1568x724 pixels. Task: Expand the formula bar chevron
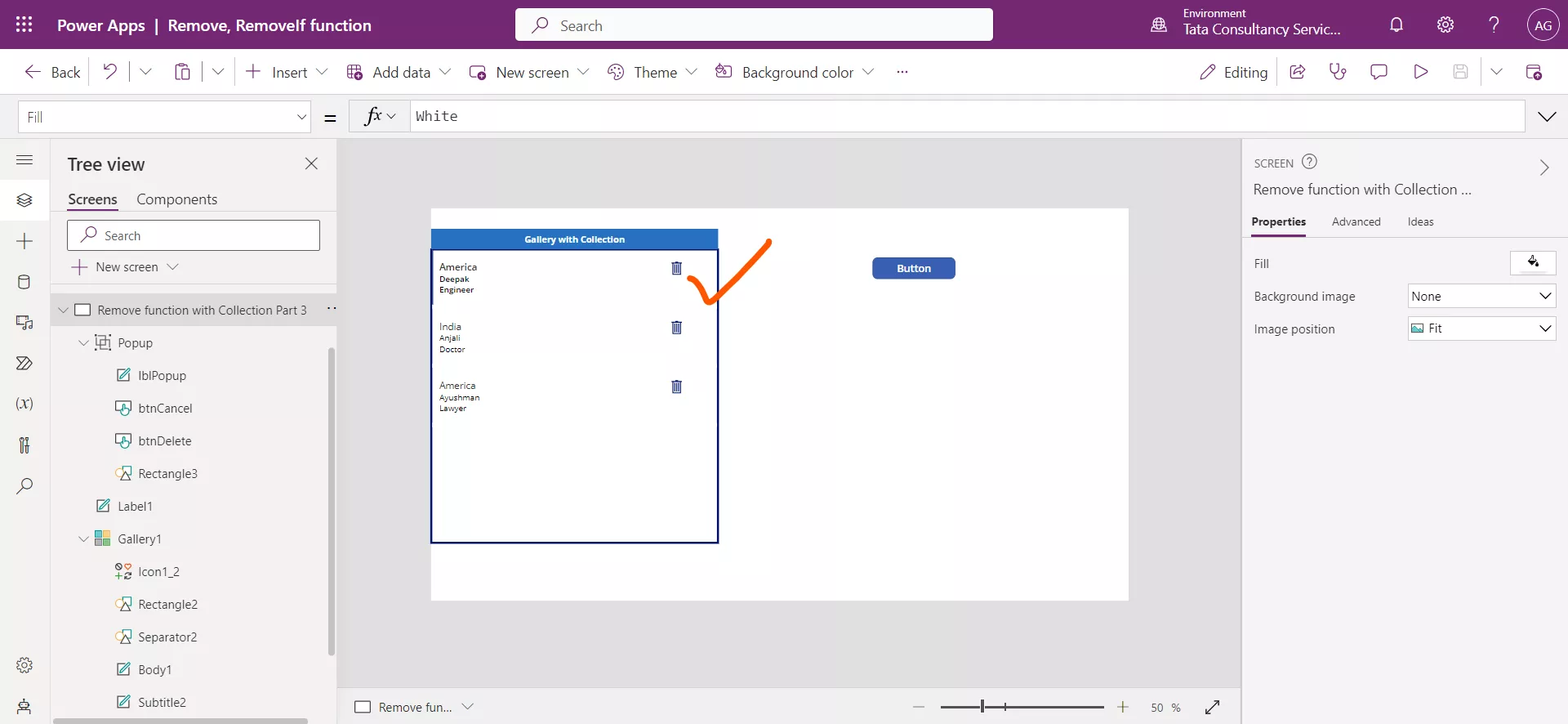1547,117
